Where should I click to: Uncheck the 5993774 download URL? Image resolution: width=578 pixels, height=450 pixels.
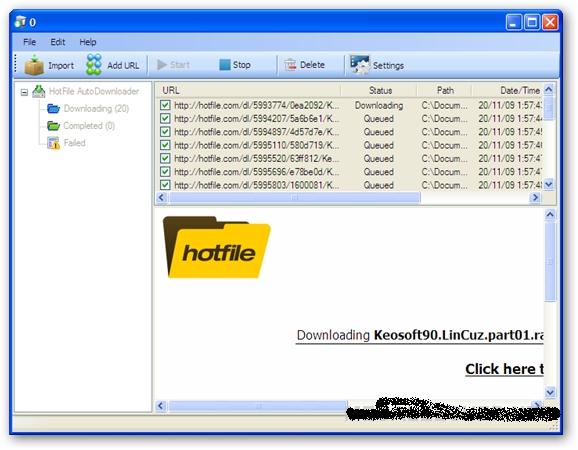(x=165, y=105)
